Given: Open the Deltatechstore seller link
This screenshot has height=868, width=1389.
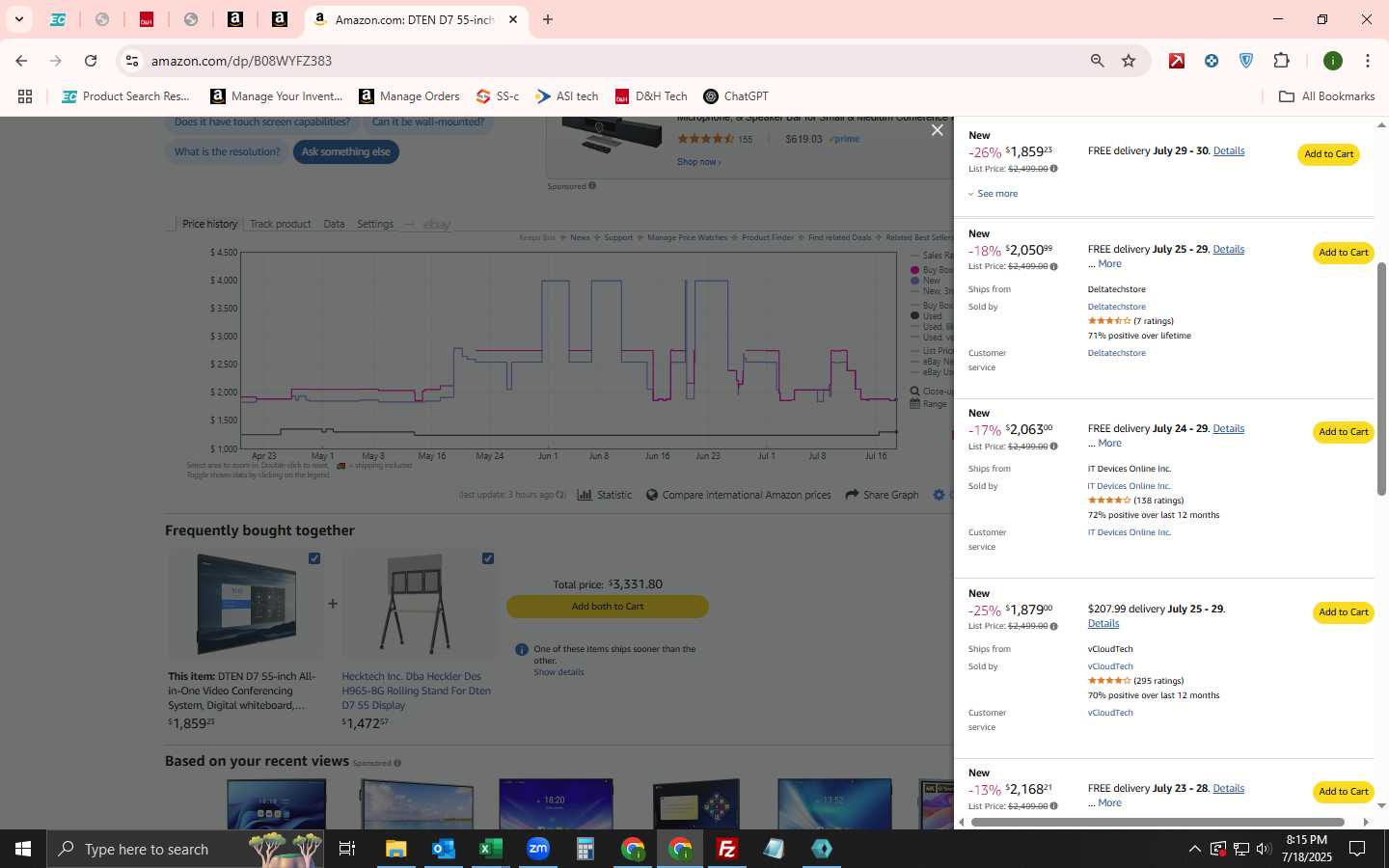Looking at the screenshot, I should click(1116, 307).
